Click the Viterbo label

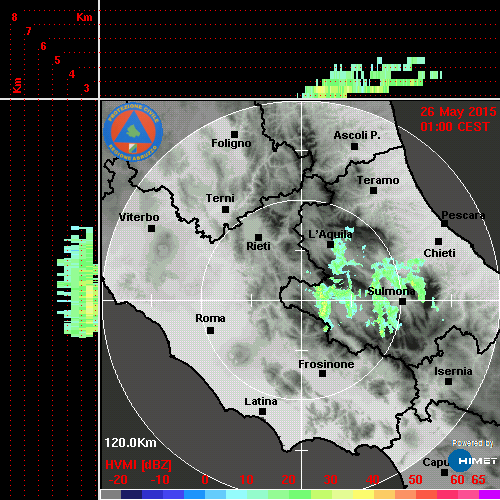139,217
